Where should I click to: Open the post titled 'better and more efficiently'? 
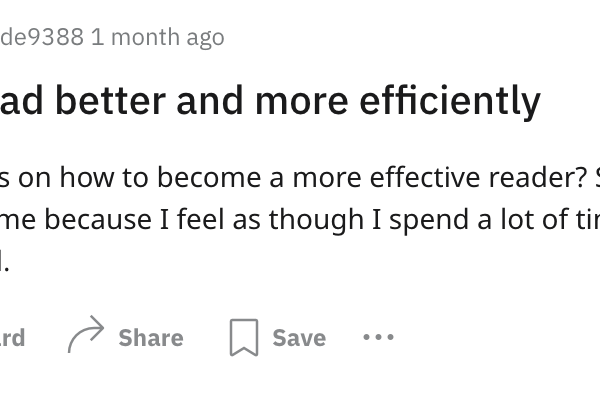pyautogui.click(x=270, y=101)
